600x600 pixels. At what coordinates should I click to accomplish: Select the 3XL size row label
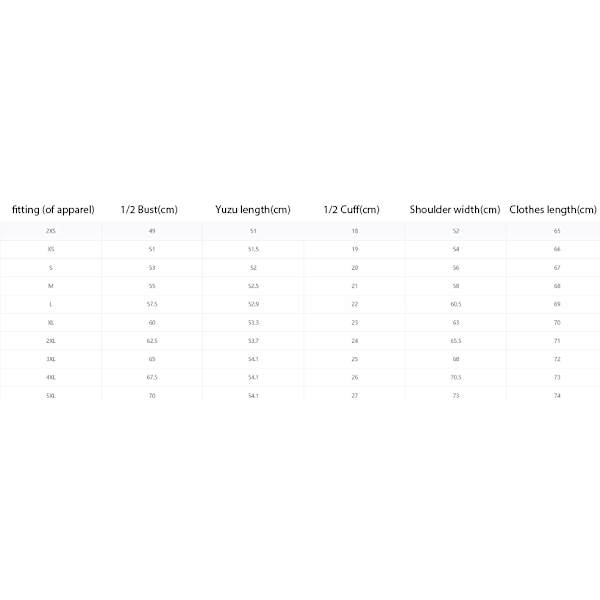pos(51,359)
